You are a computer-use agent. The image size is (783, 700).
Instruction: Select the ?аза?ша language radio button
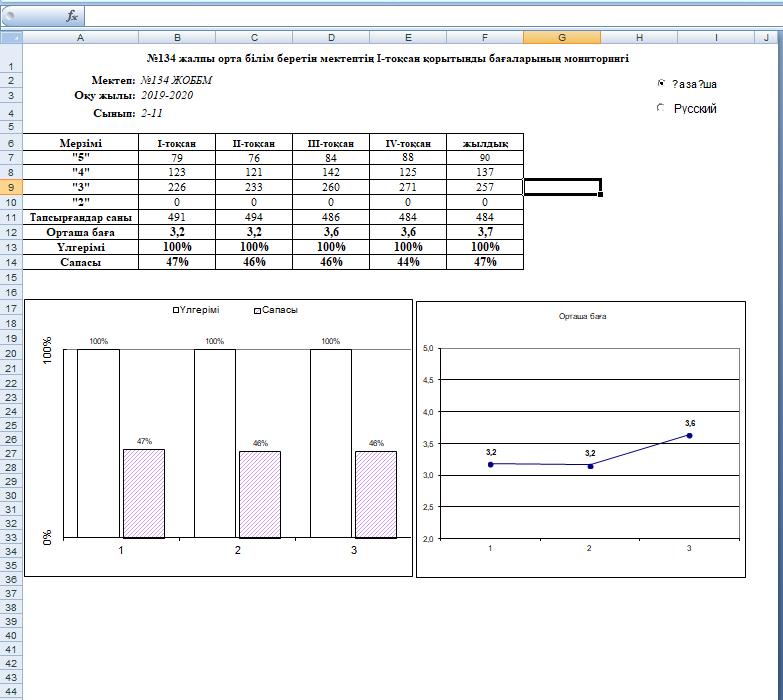[x=661, y=84]
